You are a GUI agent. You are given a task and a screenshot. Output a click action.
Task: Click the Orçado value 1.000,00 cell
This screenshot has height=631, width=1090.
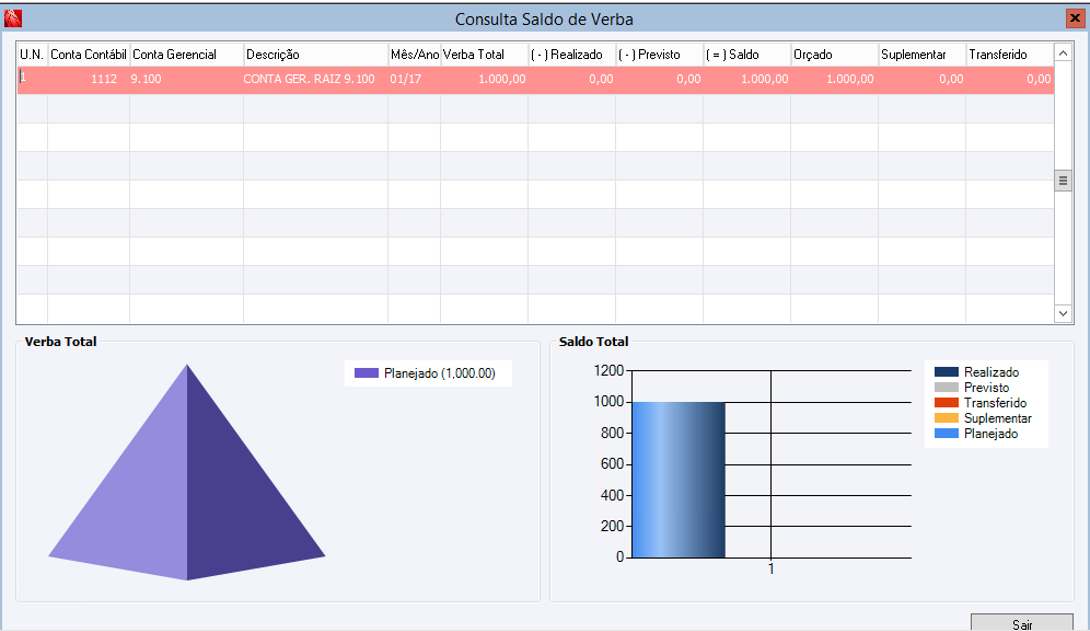[834, 79]
